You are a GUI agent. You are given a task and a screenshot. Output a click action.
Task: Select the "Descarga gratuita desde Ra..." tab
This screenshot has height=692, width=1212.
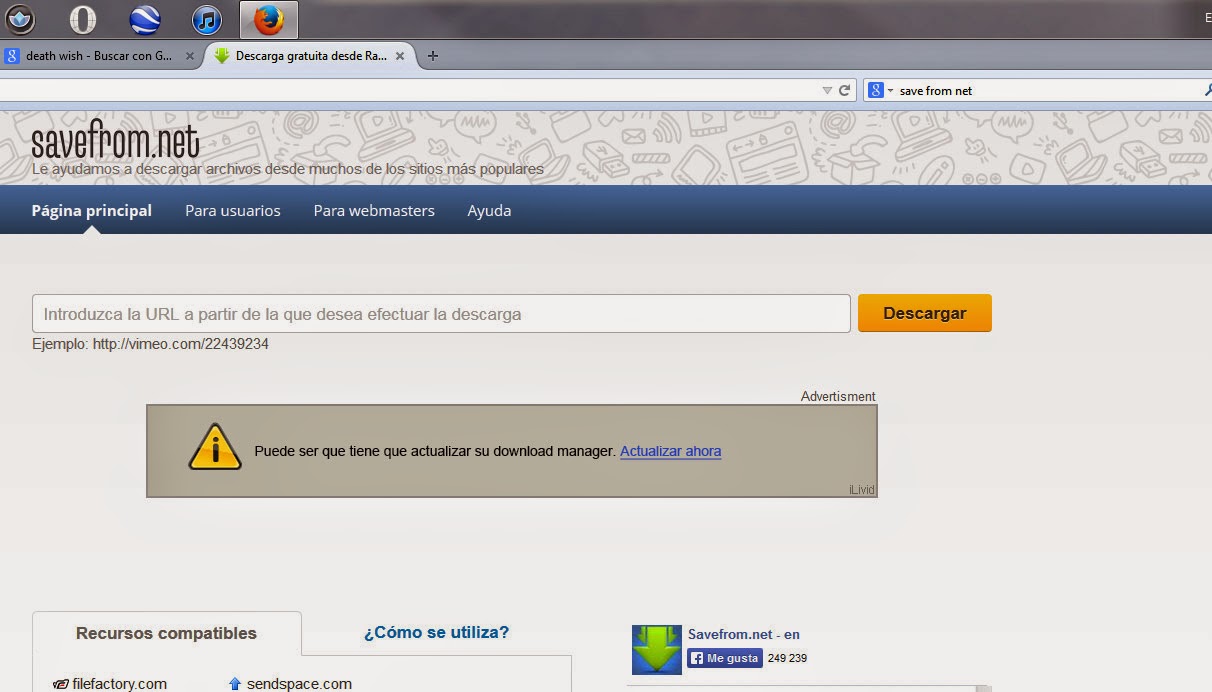(311, 56)
